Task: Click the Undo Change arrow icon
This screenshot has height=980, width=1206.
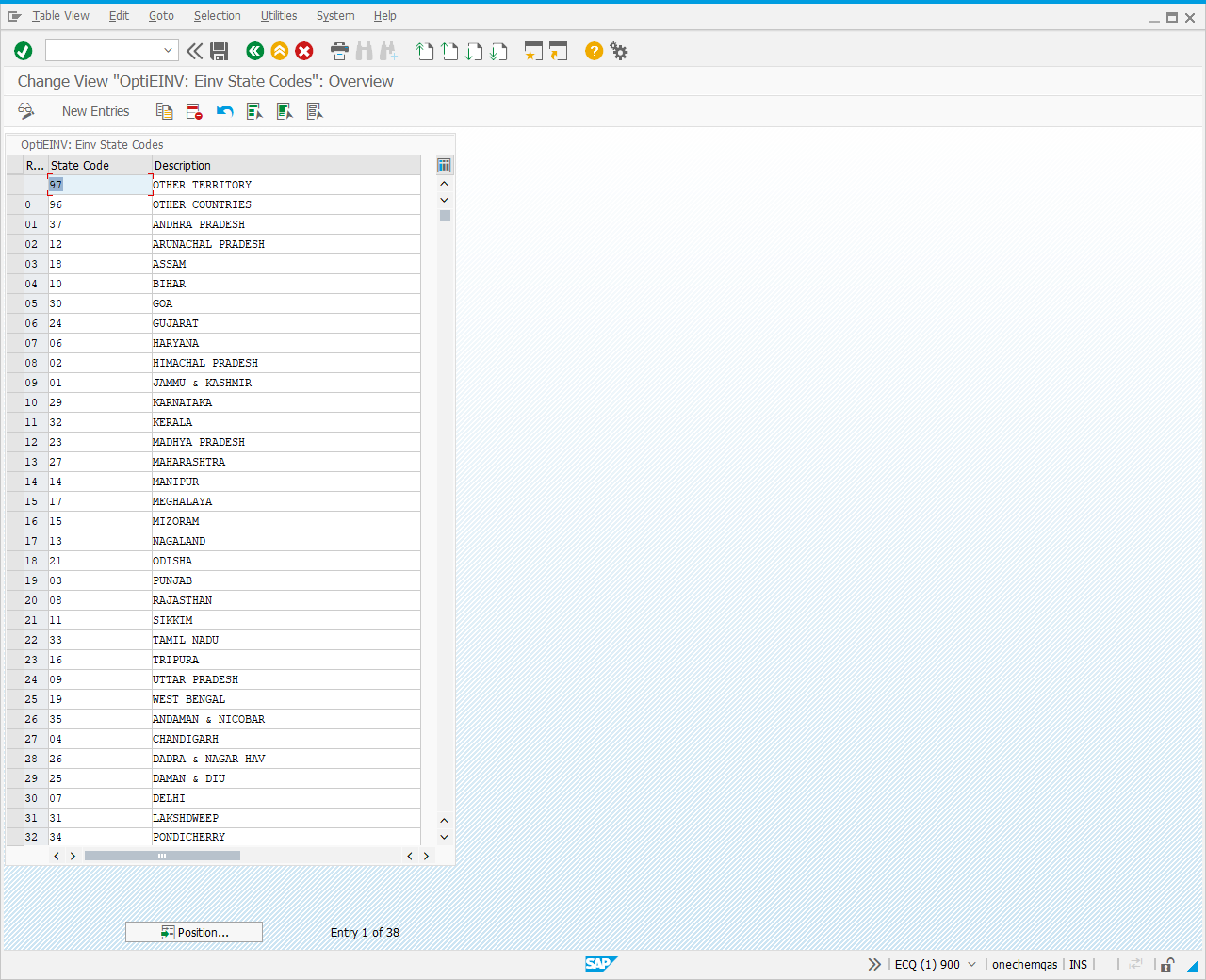Action: pyautogui.click(x=224, y=111)
